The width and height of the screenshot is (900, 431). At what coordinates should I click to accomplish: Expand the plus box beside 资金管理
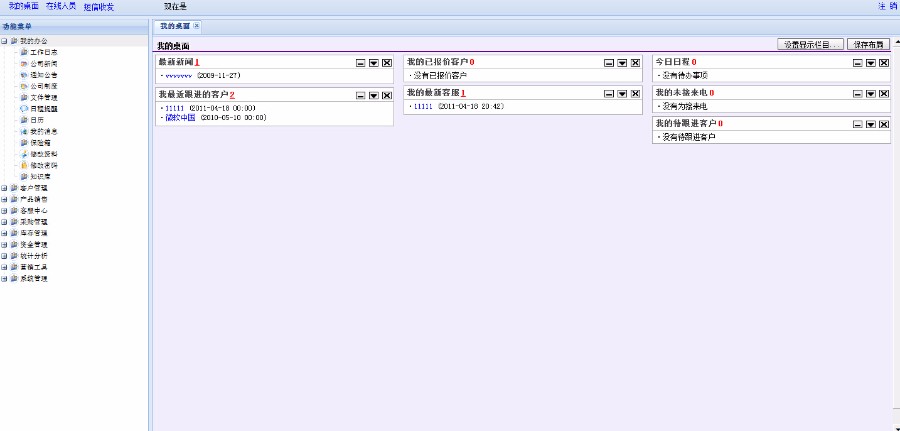tap(5, 244)
